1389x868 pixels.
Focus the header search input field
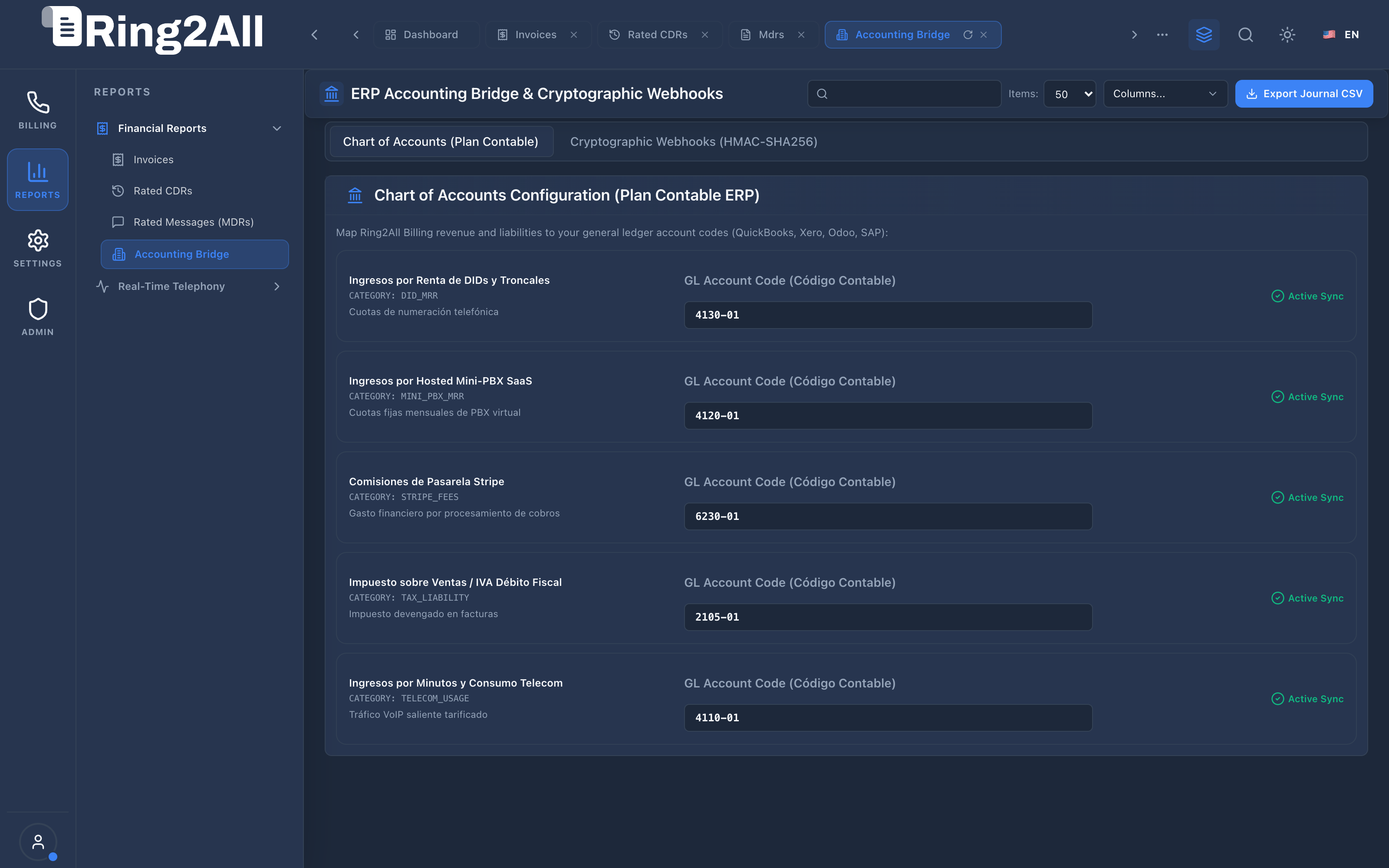904,94
